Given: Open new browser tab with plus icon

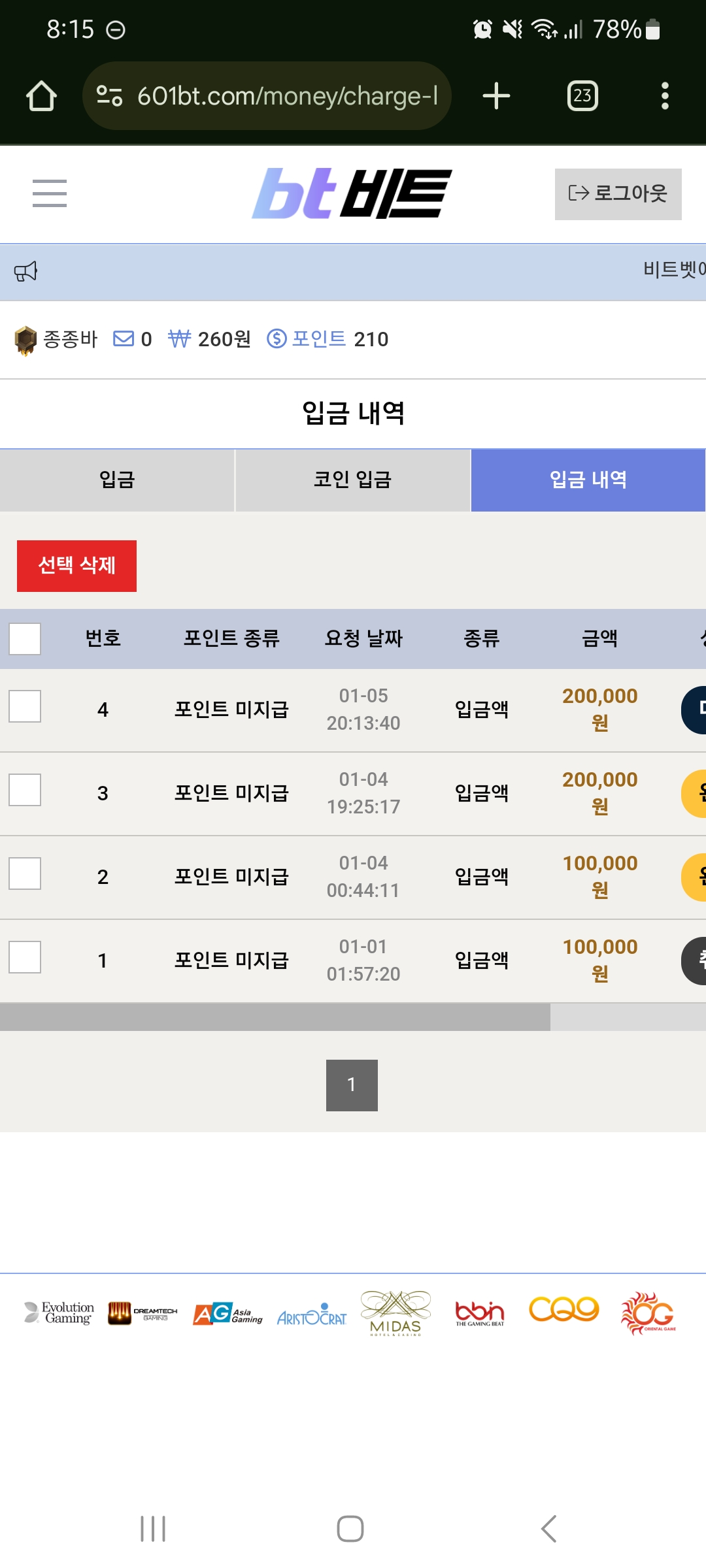Looking at the screenshot, I should (x=496, y=96).
